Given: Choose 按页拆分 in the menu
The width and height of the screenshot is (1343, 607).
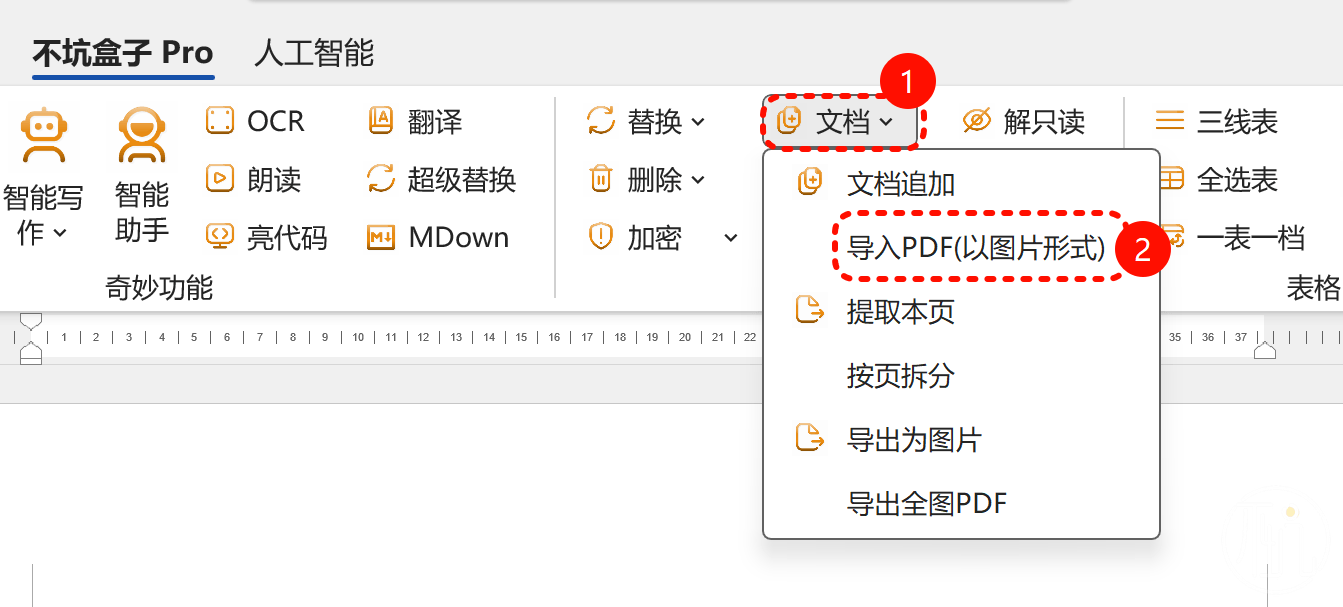Looking at the screenshot, I should [x=901, y=376].
